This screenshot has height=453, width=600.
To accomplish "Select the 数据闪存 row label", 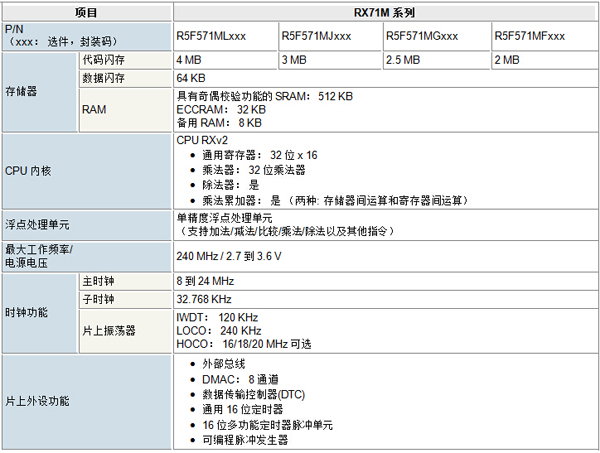I will [x=104, y=77].
